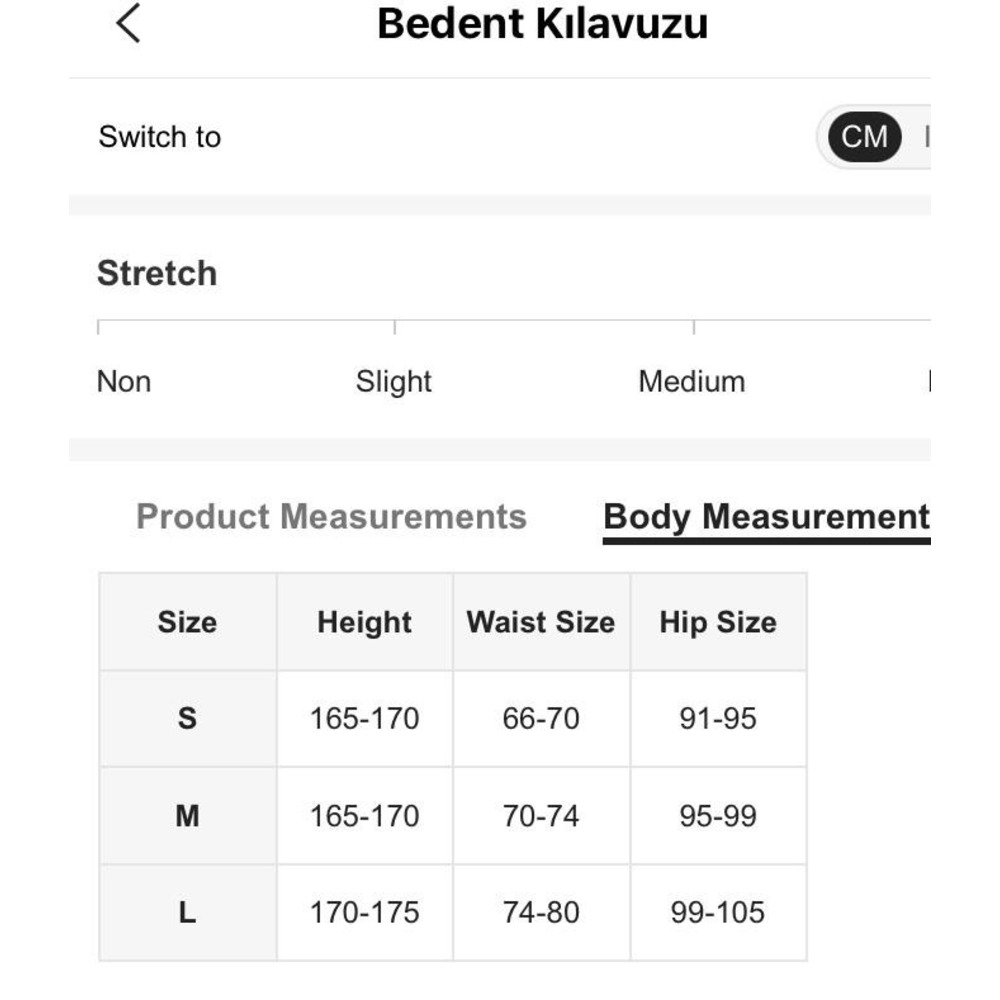Select the M size row

pos(187,816)
